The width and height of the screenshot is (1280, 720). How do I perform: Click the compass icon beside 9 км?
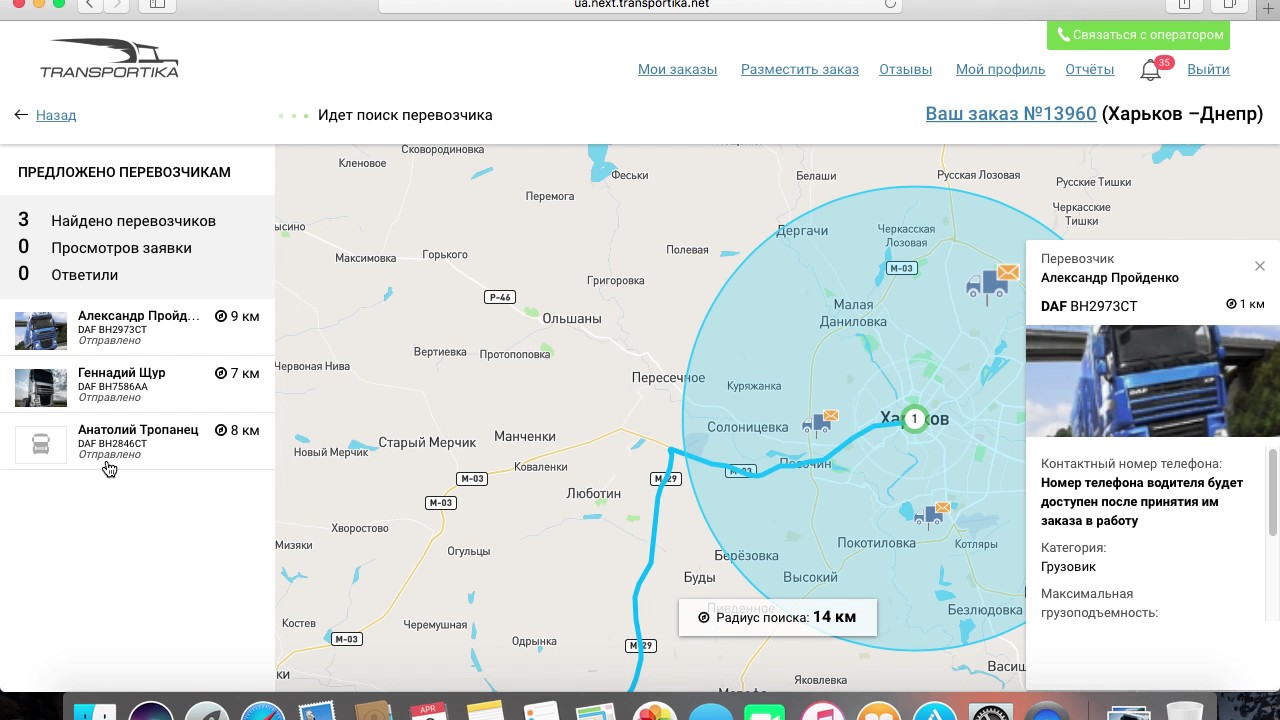[x=221, y=316]
